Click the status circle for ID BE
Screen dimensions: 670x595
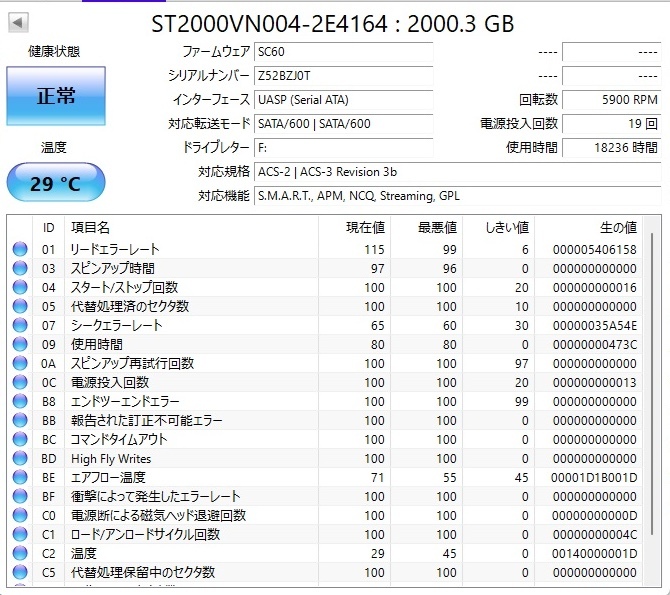pyautogui.click(x=20, y=477)
